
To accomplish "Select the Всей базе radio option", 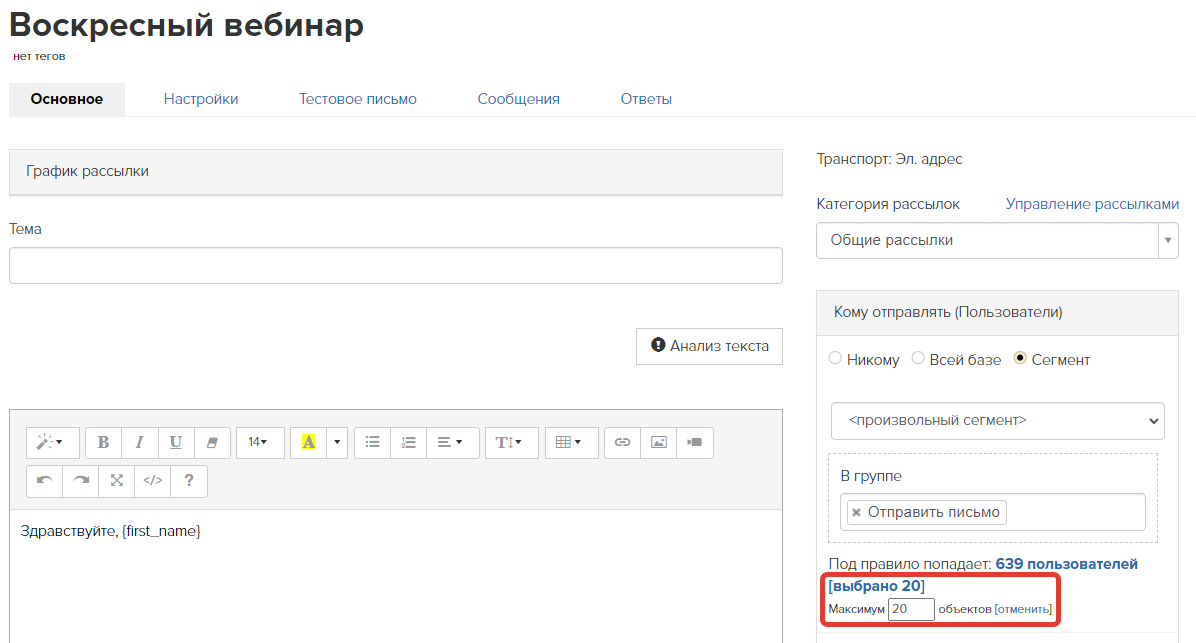I will tap(918, 358).
